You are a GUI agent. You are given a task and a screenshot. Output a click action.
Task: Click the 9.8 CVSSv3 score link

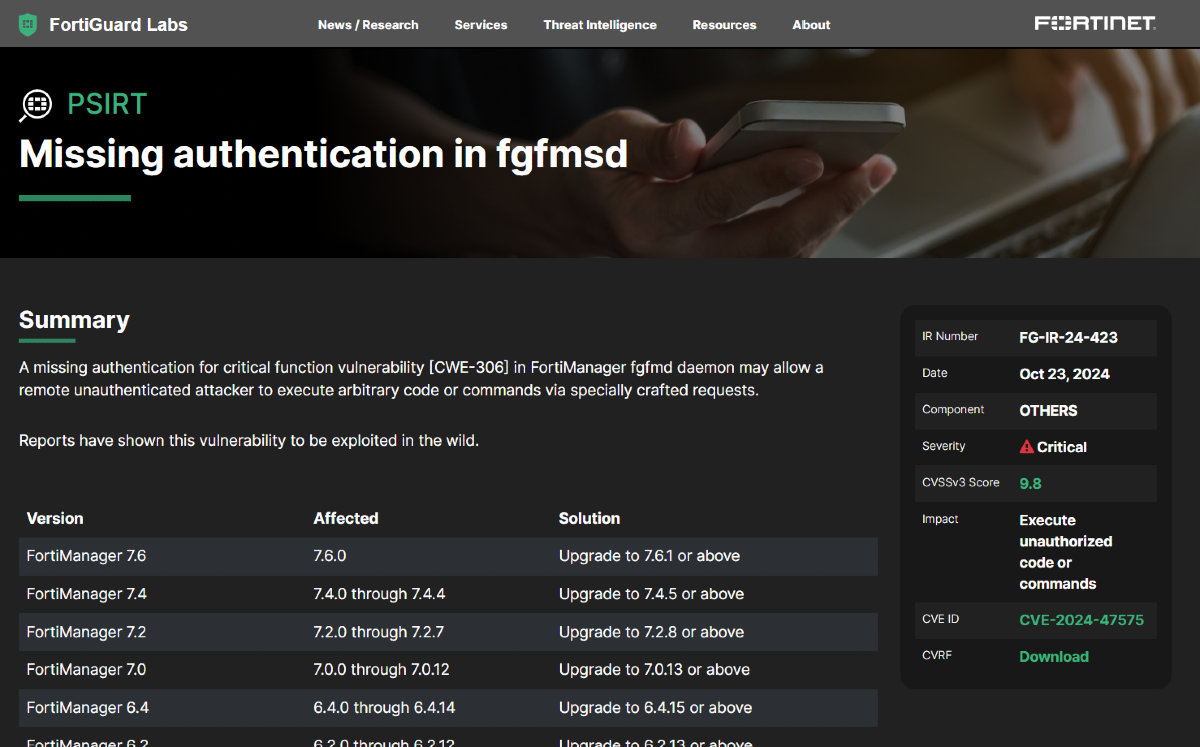pyautogui.click(x=1030, y=484)
